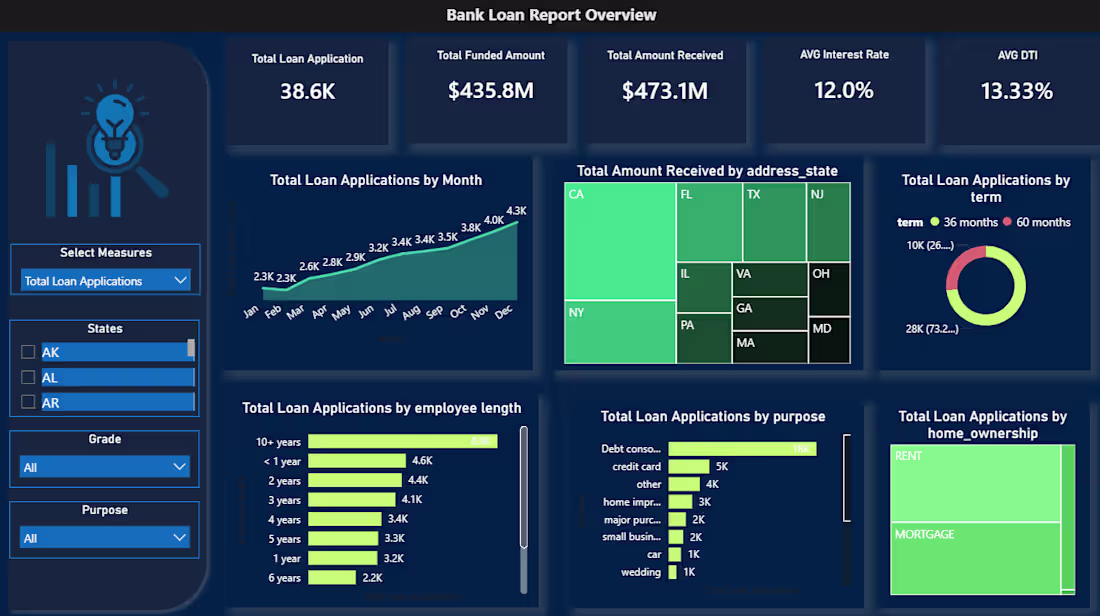Select the Debt consolidation bar in purpose chart
The image size is (1100, 616).
(x=740, y=449)
